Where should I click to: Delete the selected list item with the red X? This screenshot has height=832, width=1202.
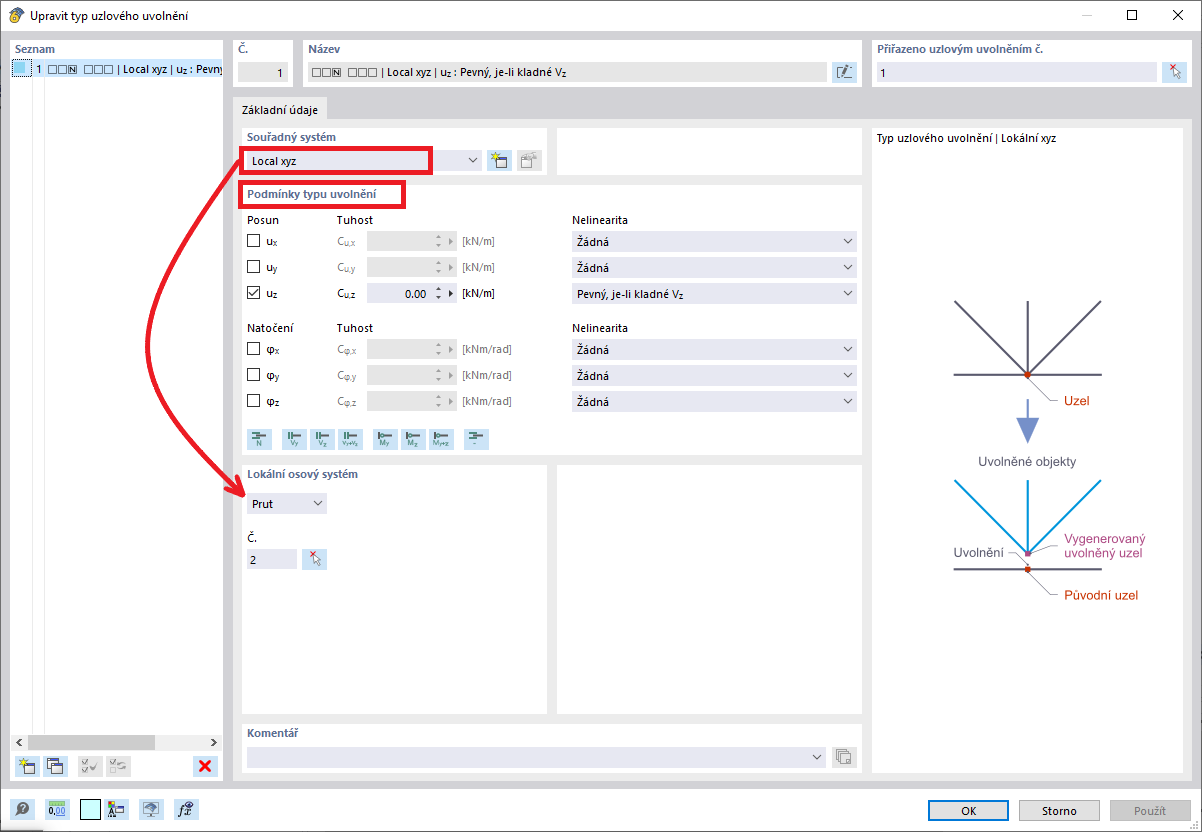point(205,766)
